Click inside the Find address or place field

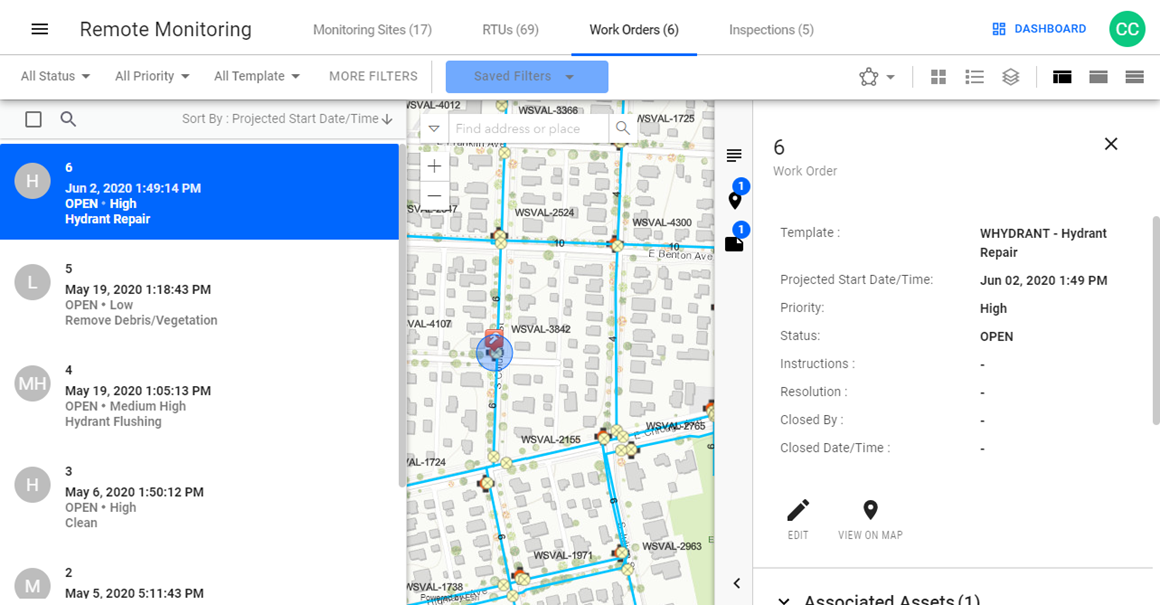click(525, 128)
